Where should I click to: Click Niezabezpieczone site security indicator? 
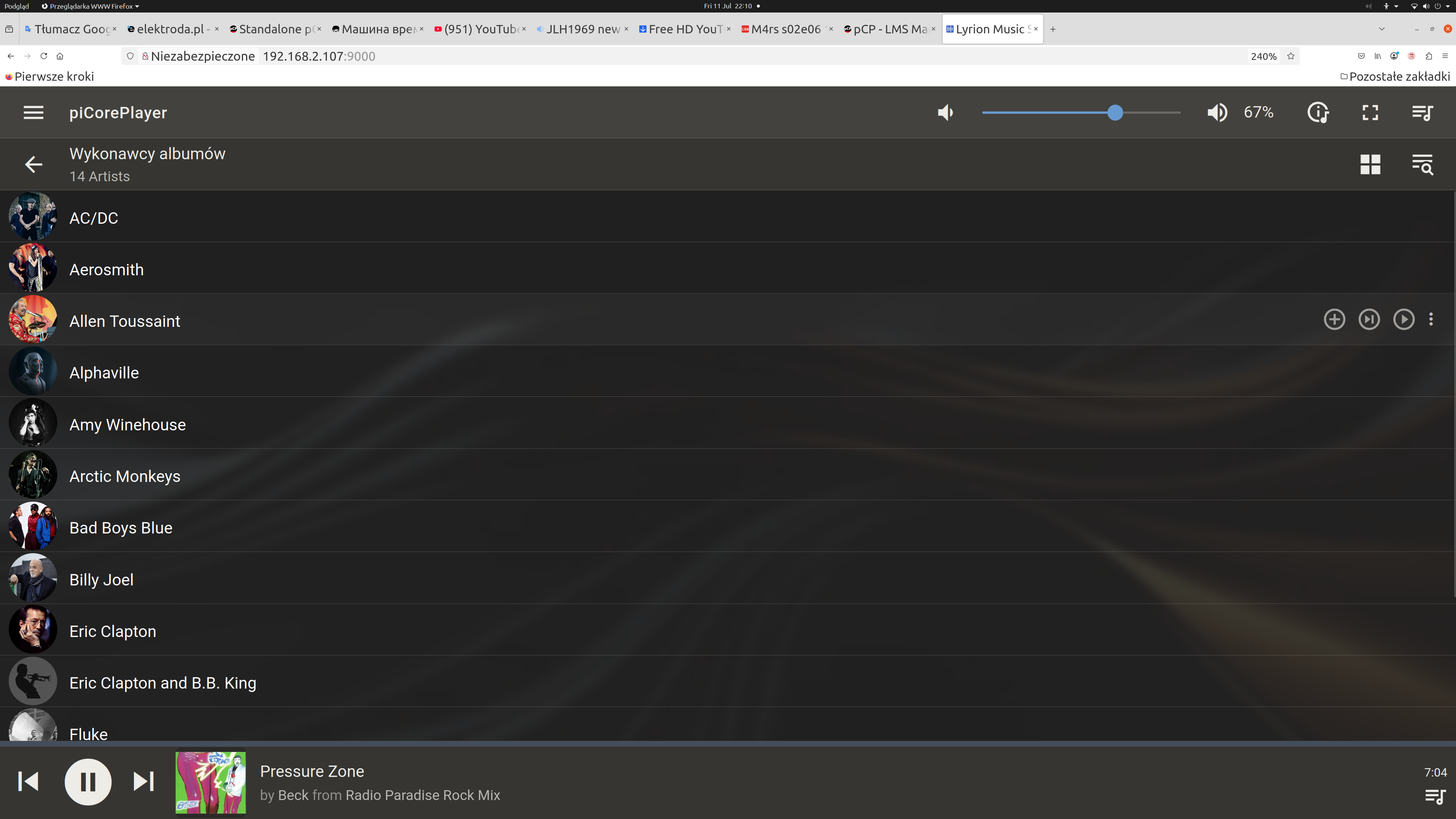(x=198, y=56)
